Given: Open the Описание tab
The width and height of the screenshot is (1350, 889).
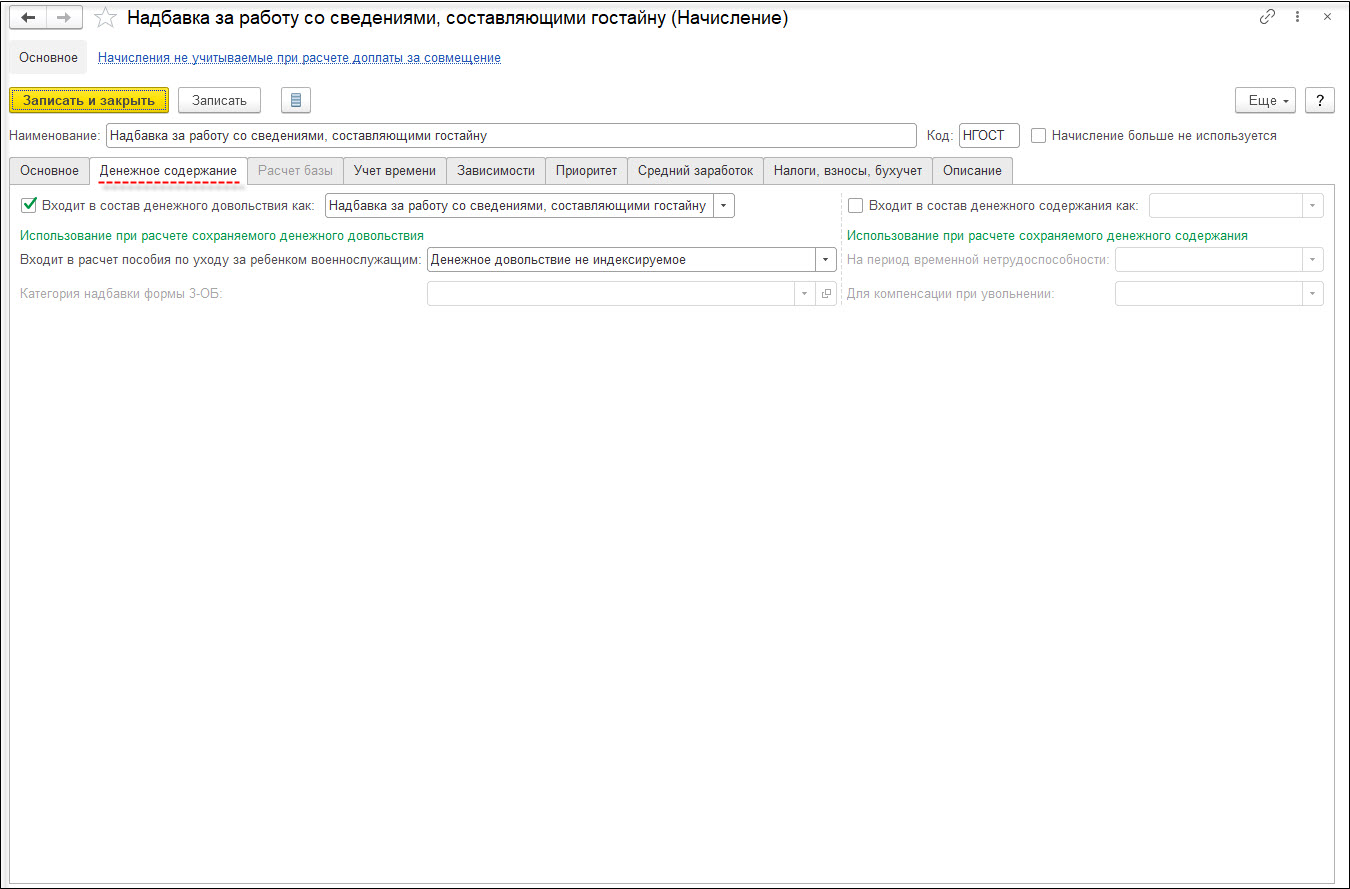Looking at the screenshot, I should 972,171.
